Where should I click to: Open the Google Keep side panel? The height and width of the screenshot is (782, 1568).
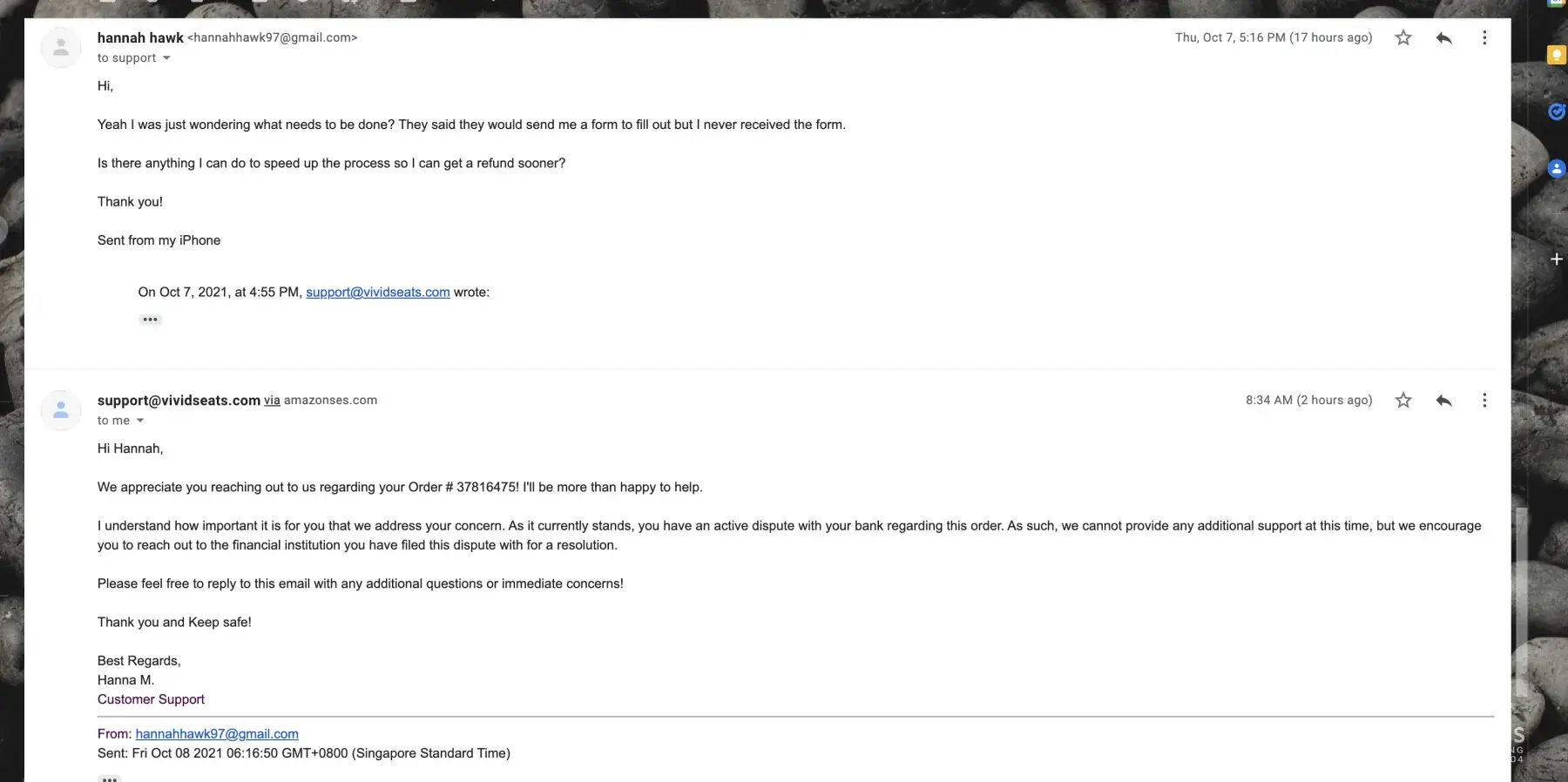coord(1556,55)
